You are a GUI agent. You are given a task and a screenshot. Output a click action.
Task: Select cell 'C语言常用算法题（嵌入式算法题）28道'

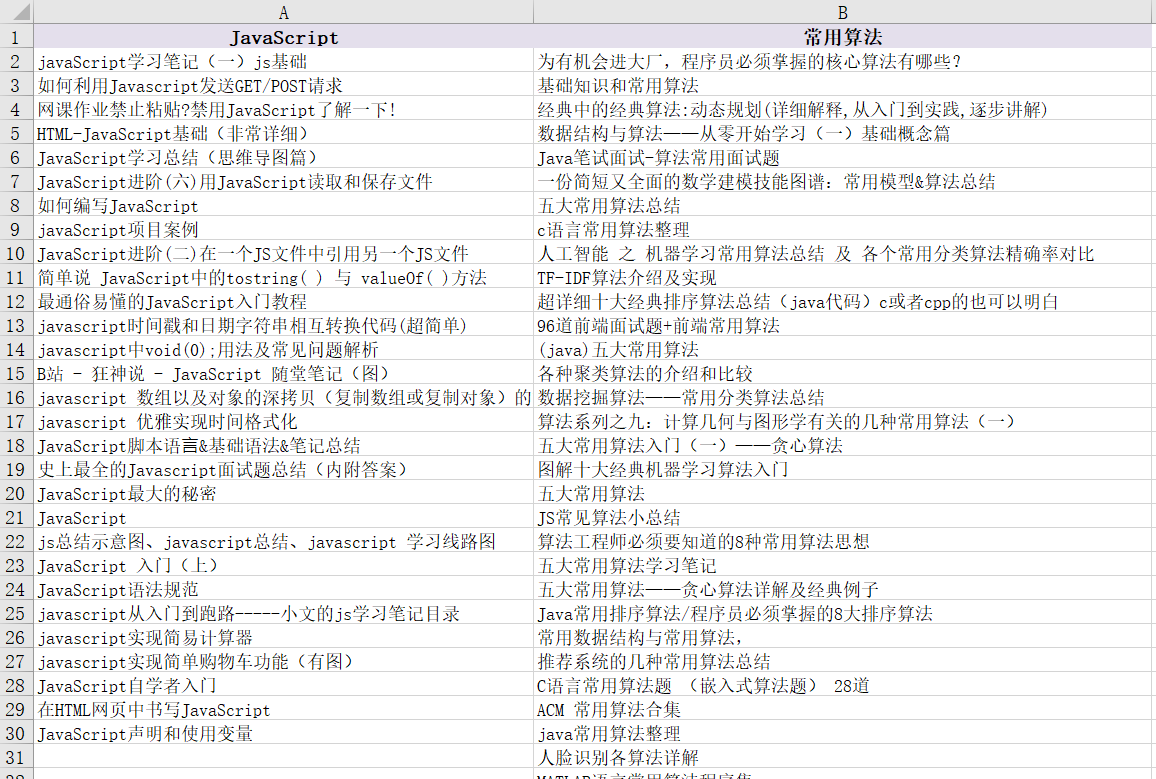coord(843,685)
